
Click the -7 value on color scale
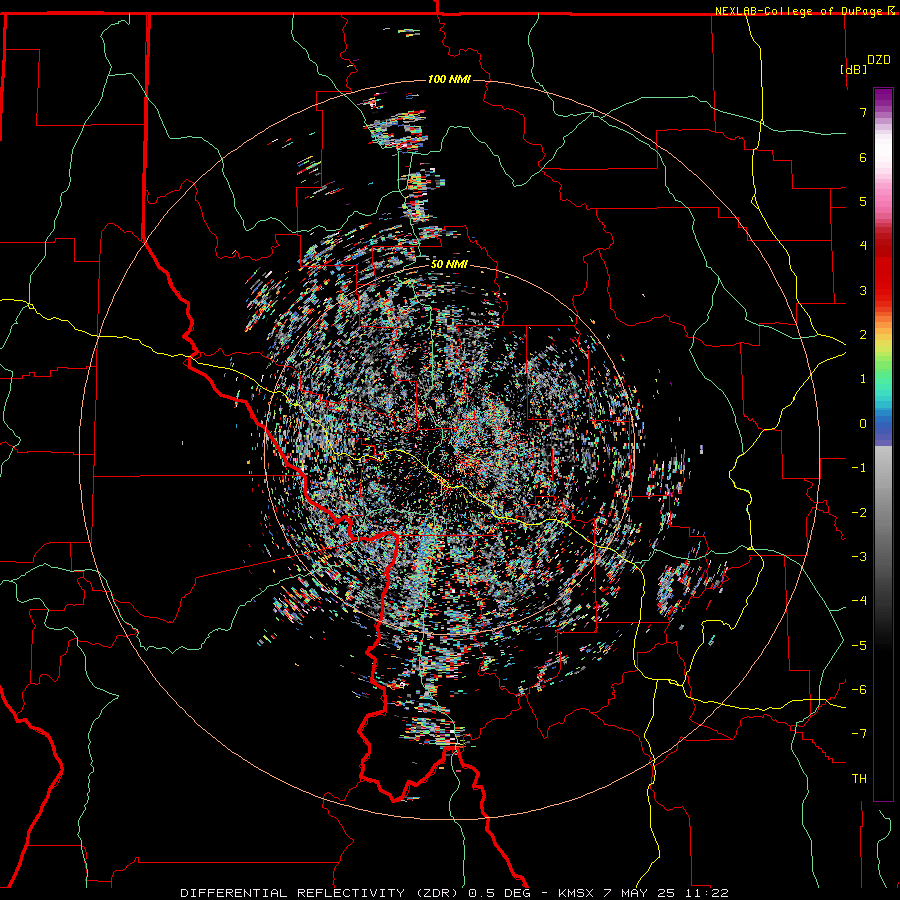(x=859, y=734)
